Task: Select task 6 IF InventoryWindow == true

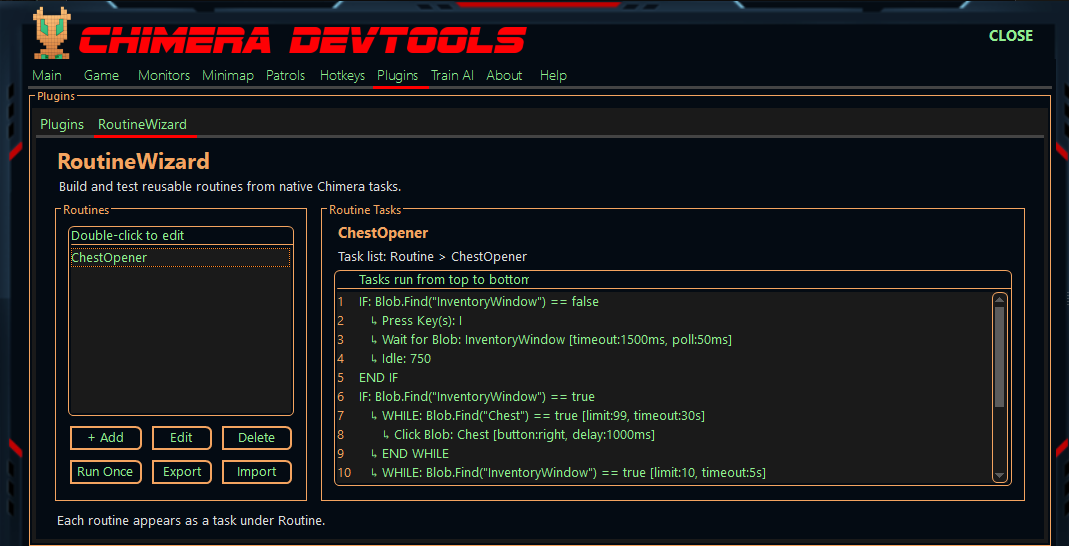Action: coord(664,396)
